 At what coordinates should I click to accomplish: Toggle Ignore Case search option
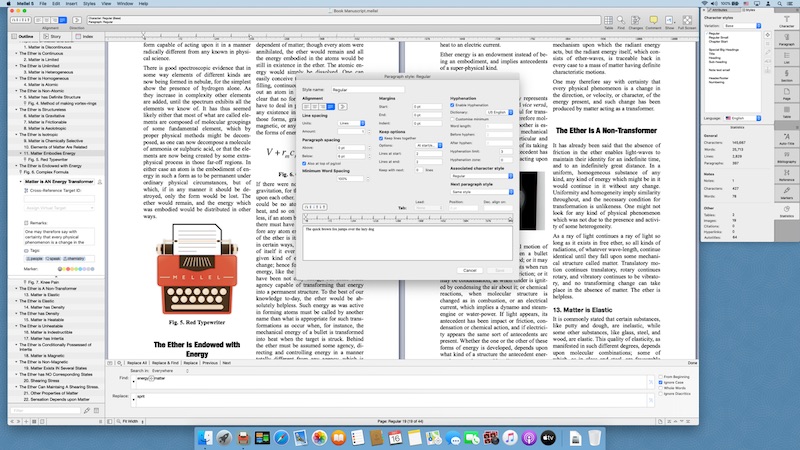tap(661, 382)
